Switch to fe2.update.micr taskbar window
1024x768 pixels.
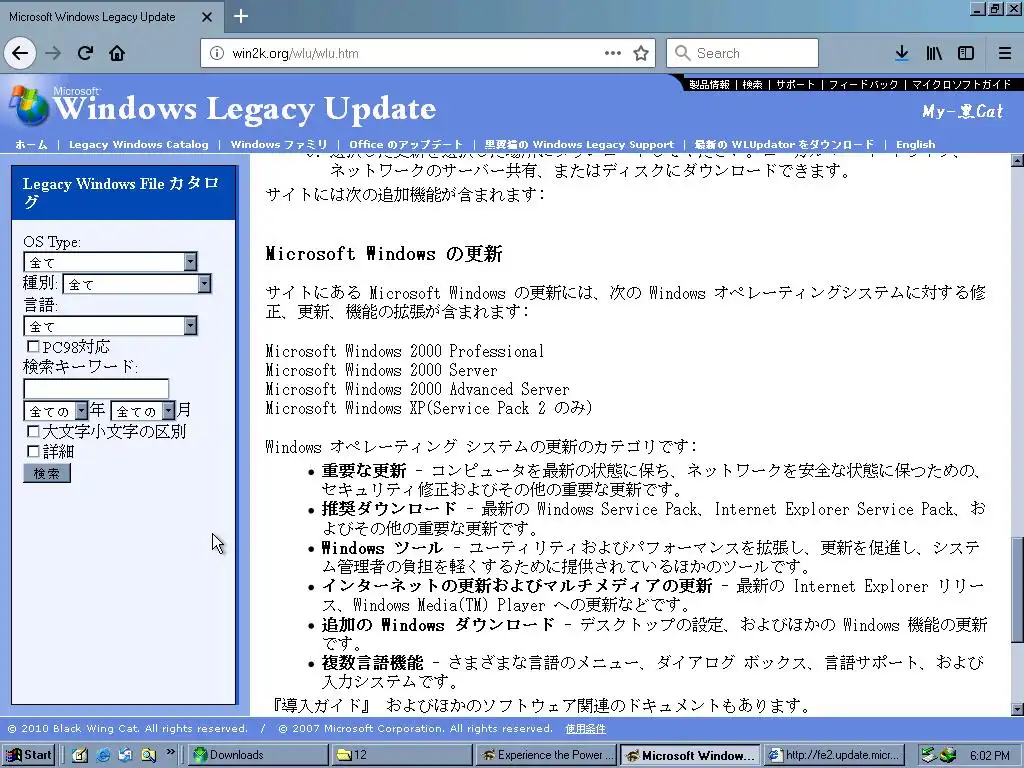pyautogui.click(x=835, y=755)
